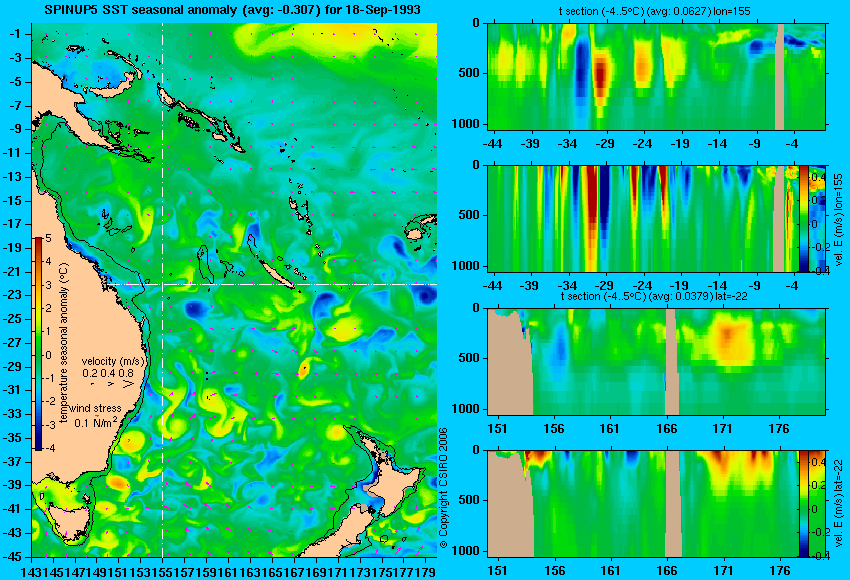Click the 'vel. E (m/s) lat=-22' vertical label
The height and width of the screenshot is (580, 850).
[x=838, y=507]
